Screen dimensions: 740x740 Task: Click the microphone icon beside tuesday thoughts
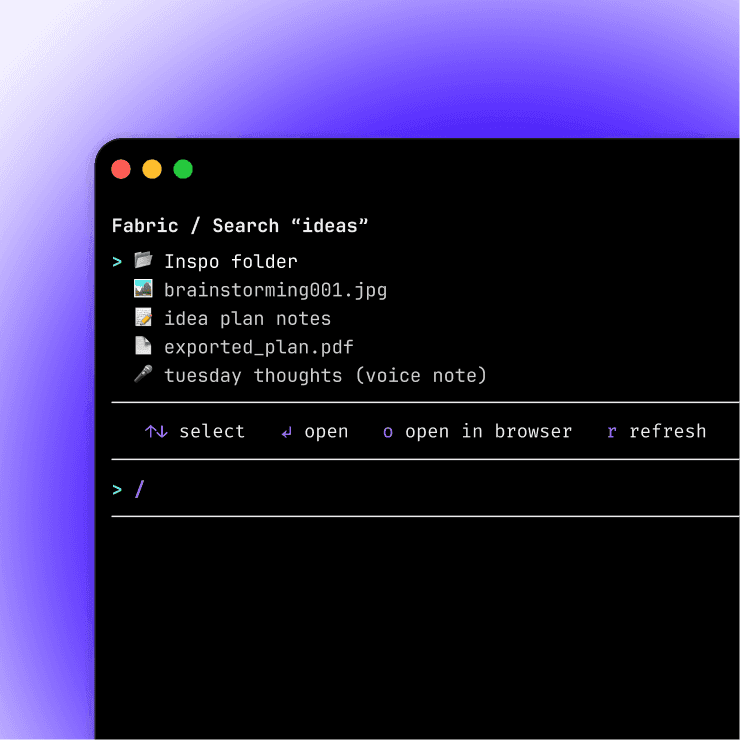[143, 374]
